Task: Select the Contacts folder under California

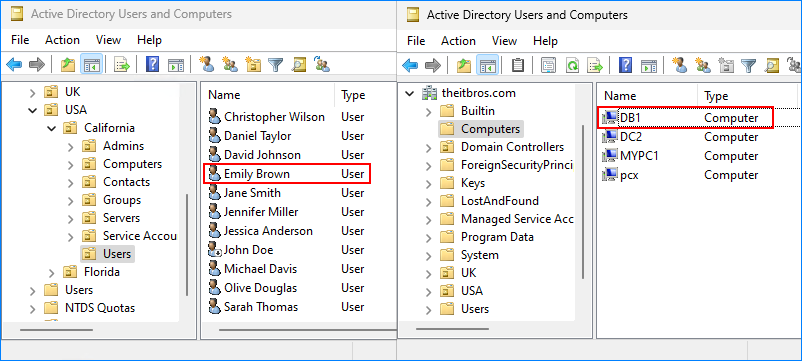Action: (x=126, y=182)
